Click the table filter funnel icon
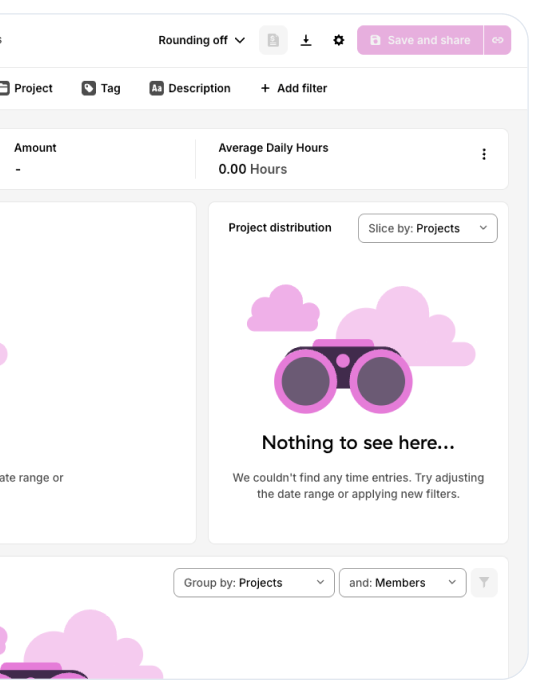Image resolution: width=542 pixels, height=694 pixels. tap(484, 582)
